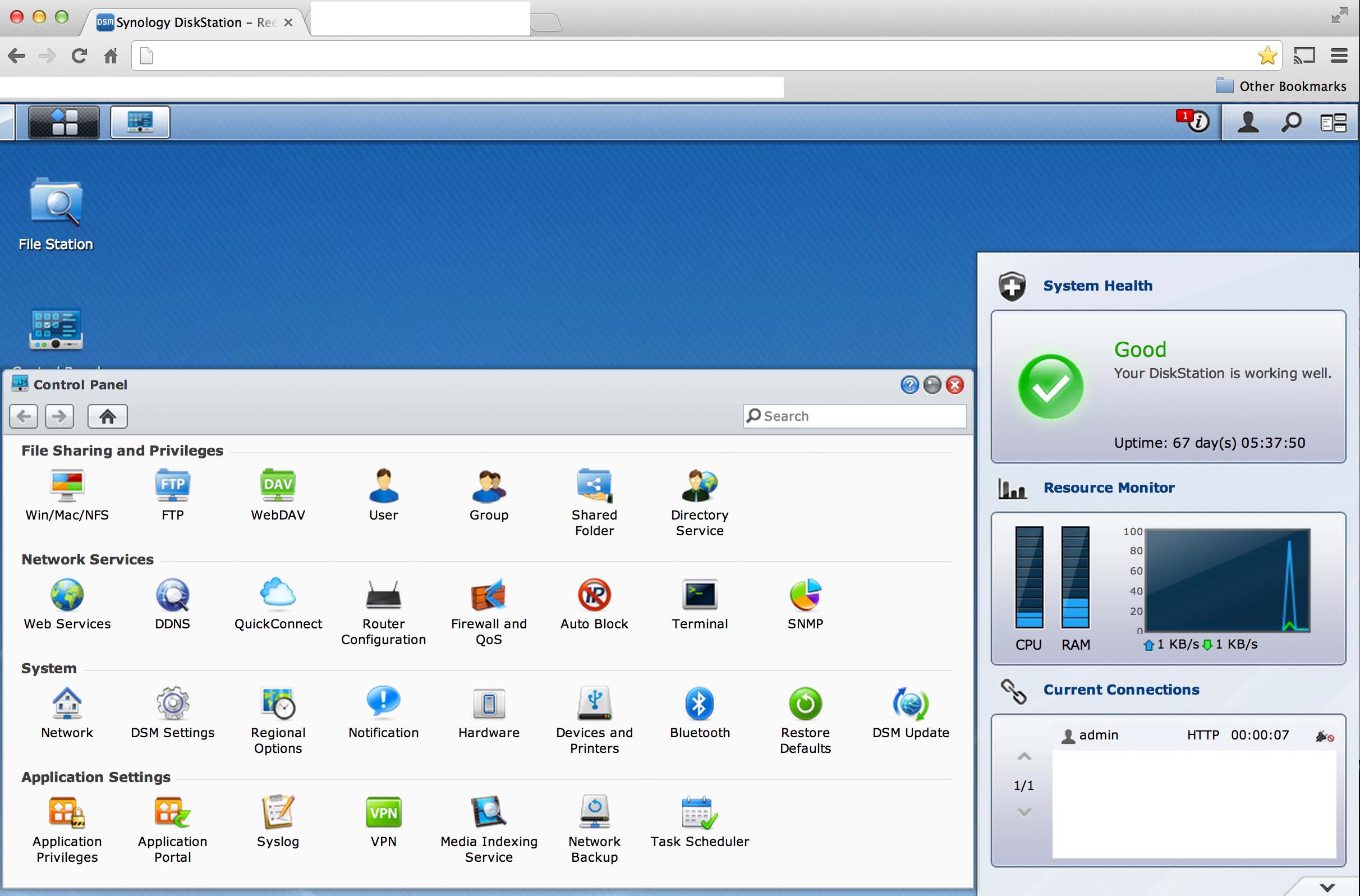Open the Control Panel help button
The height and width of the screenshot is (896, 1360).
point(909,385)
